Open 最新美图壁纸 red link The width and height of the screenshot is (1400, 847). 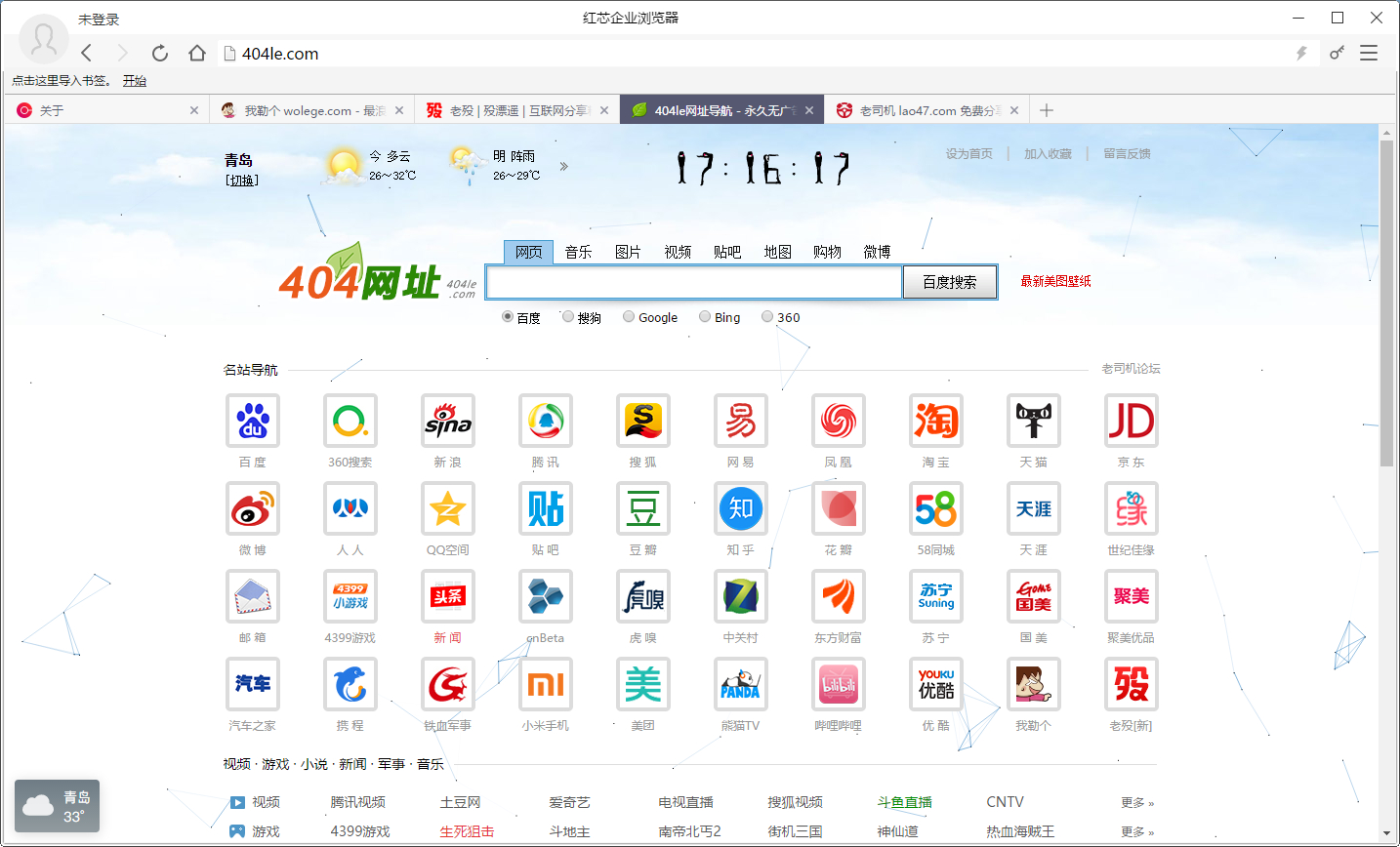click(x=1055, y=281)
